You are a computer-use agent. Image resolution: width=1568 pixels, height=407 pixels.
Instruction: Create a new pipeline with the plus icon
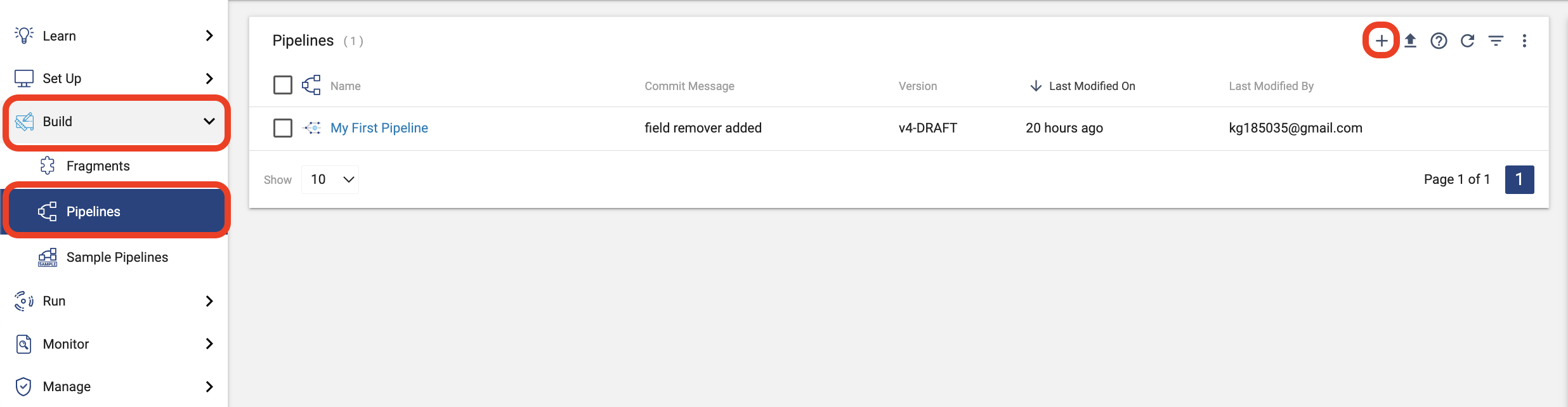point(1381,40)
